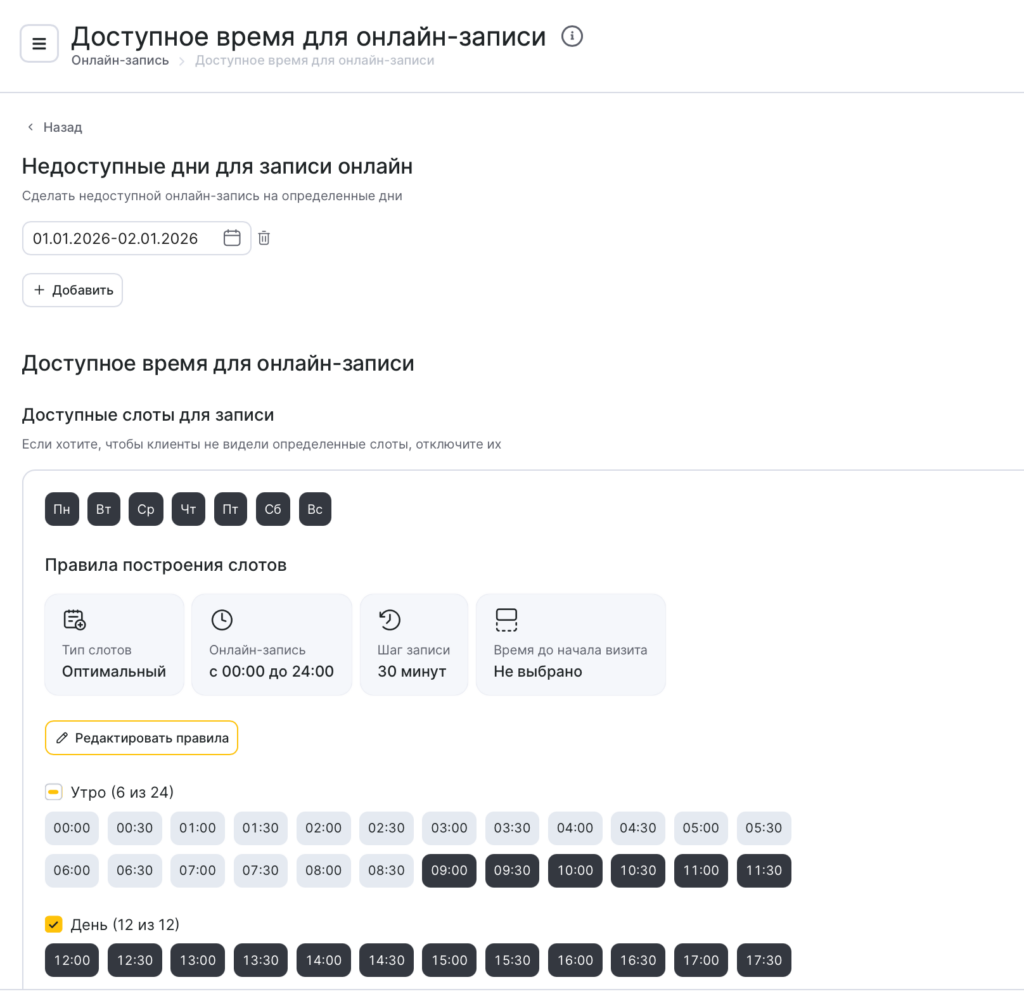1024x1001 pixels.
Task: Delete the 01.01.2026-02.01.2026 unavailable period
Action: pyautogui.click(x=264, y=238)
